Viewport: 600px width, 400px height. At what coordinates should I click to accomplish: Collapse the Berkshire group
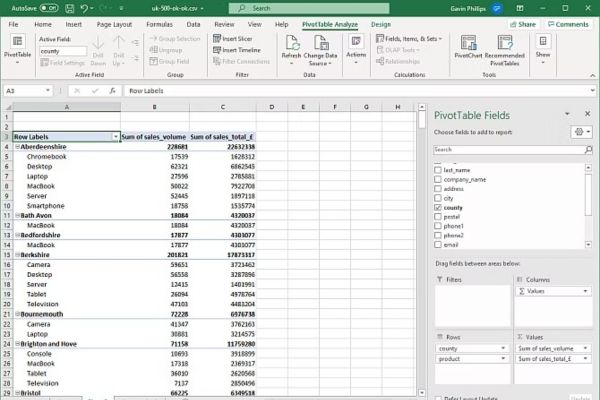click(x=17, y=255)
